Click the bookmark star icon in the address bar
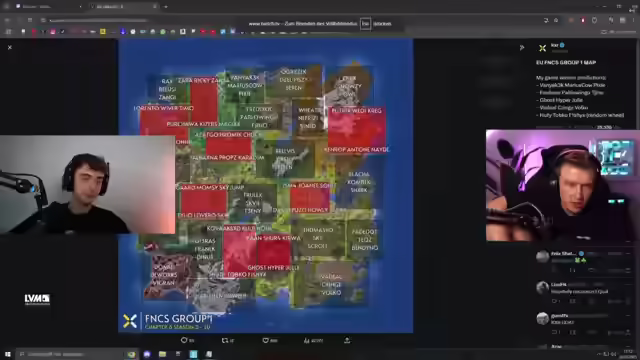This screenshot has width=640, height=360. pos(556,20)
